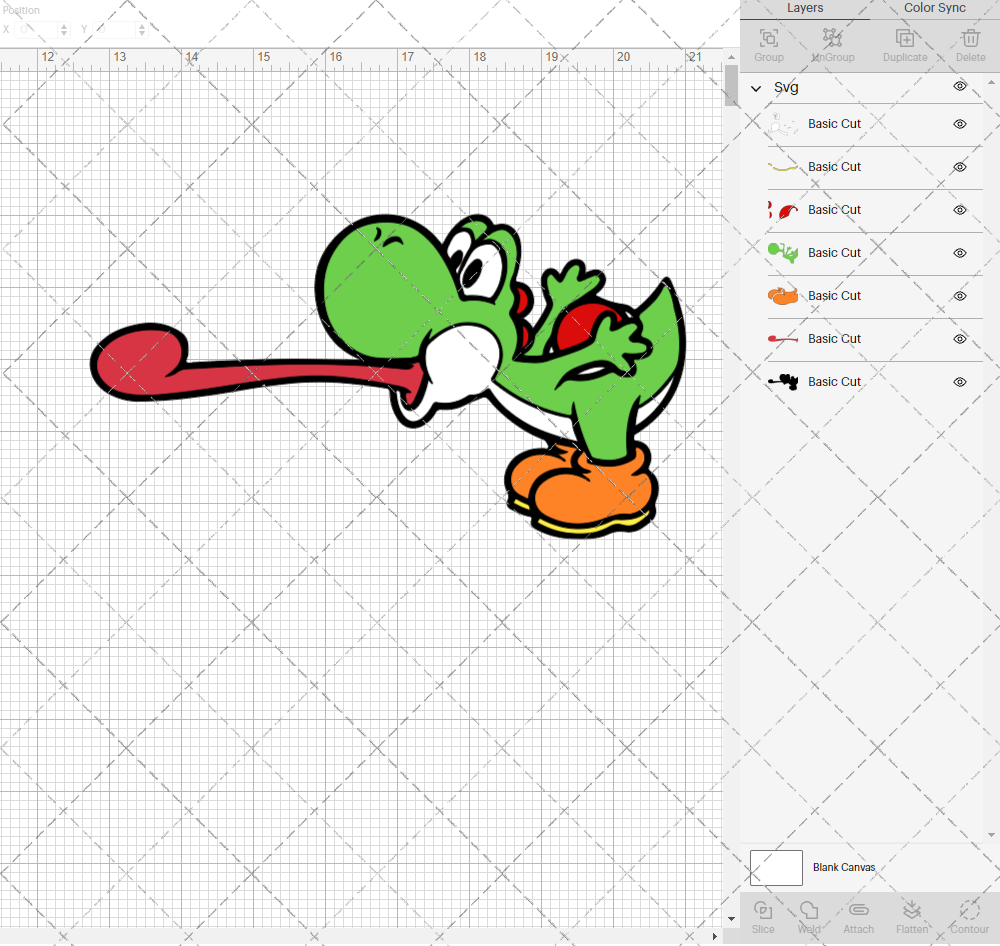Viewport: 1000px width, 946px height.
Task: Click the Y position stepper arrows
Action: point(142,29)
